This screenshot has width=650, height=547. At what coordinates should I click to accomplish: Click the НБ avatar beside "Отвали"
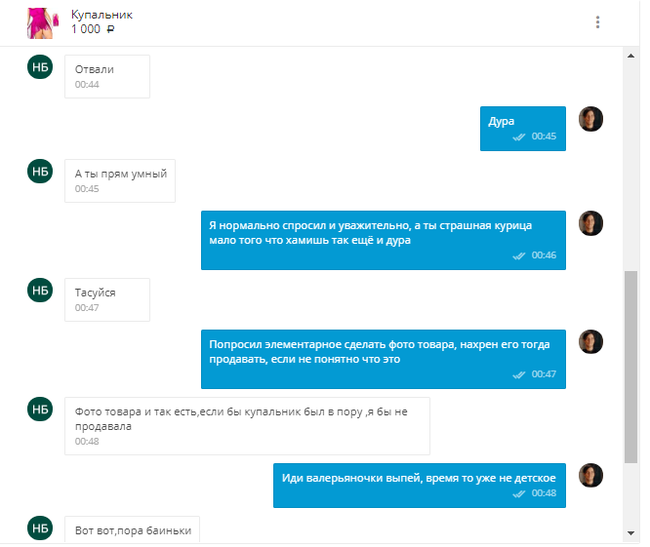click(40, 69)
